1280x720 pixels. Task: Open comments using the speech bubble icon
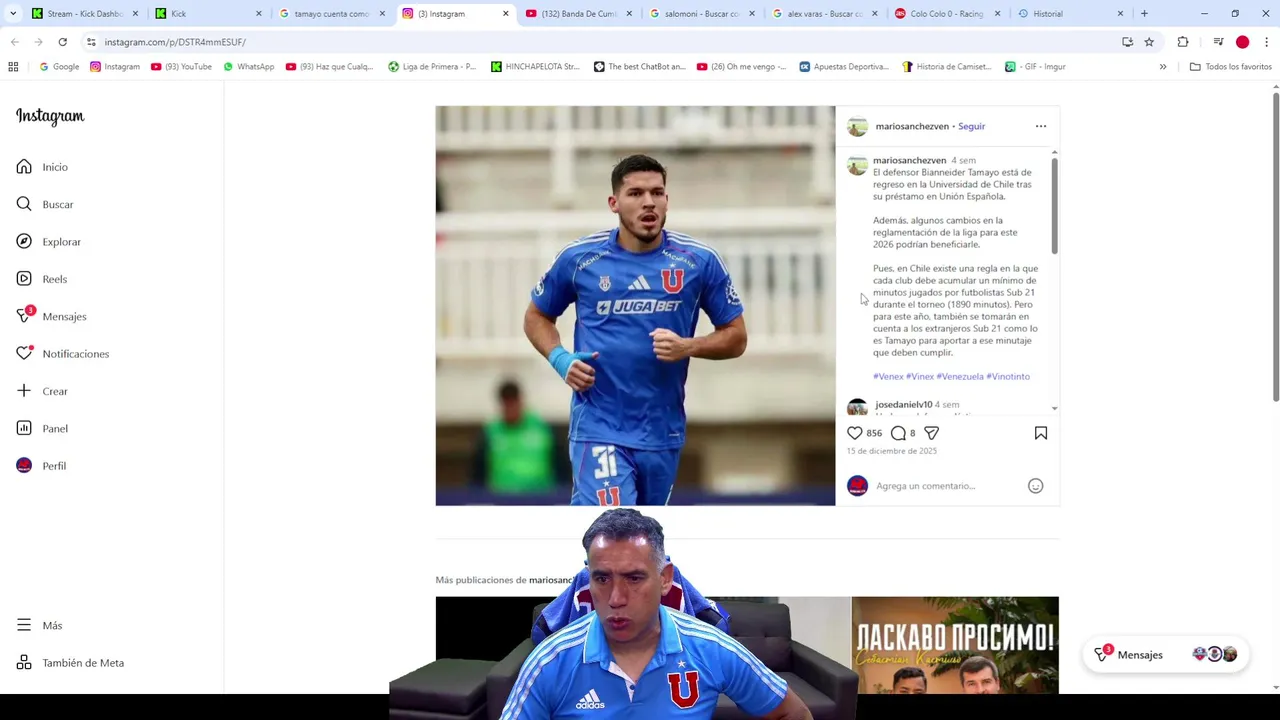(x=898, y=433)
